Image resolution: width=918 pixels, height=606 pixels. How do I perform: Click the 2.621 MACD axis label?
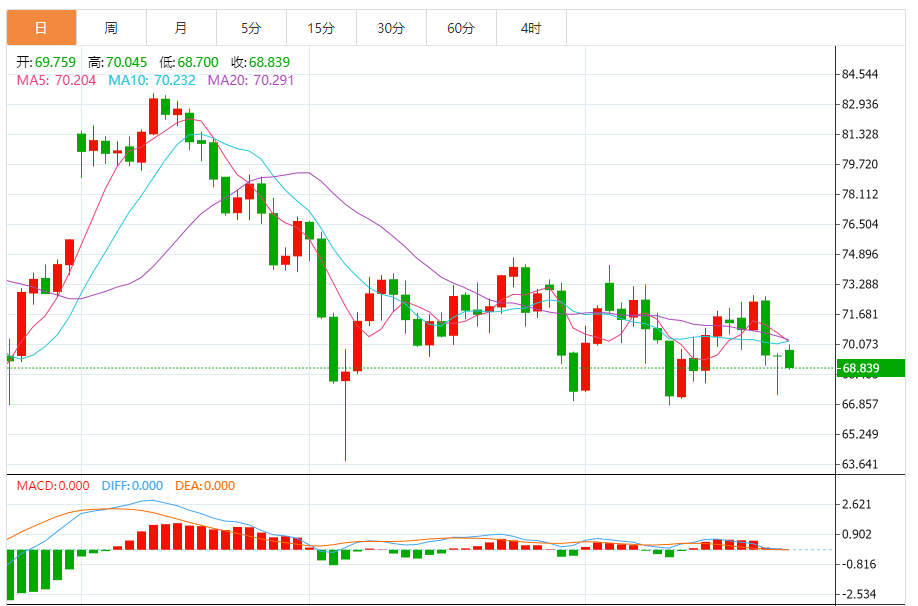(857, 504)
